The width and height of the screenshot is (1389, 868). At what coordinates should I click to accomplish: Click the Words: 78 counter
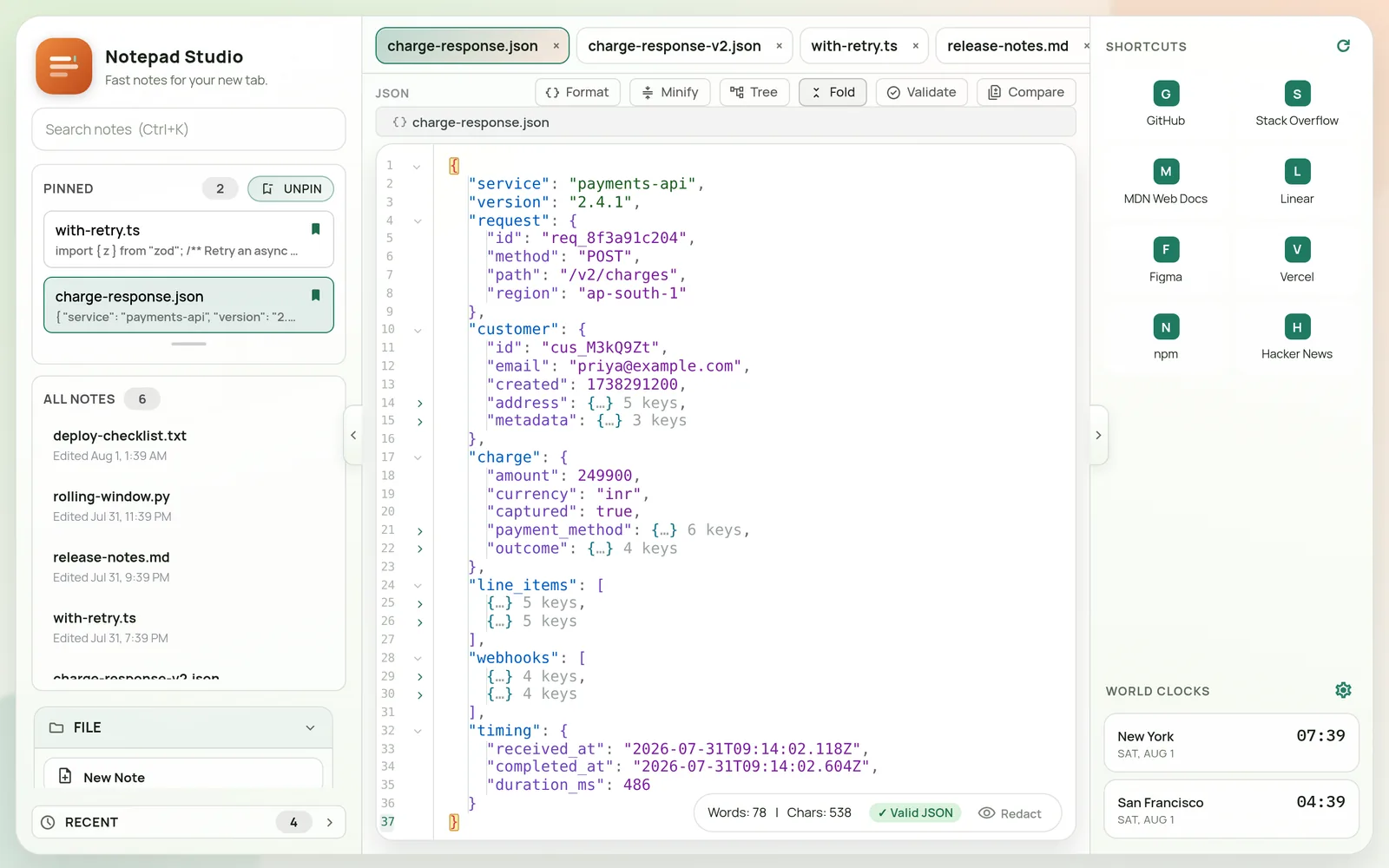click(736, 813)
